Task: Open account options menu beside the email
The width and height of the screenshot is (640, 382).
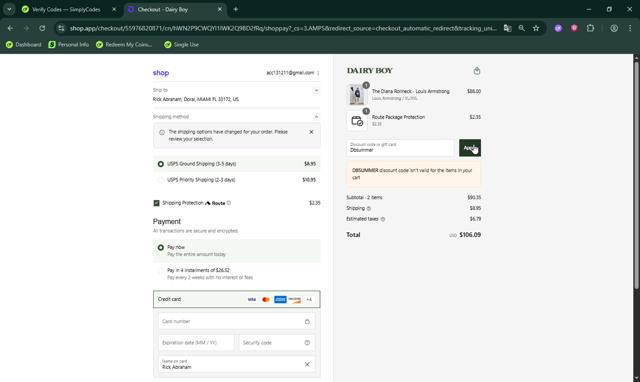Action: point(318,73)
